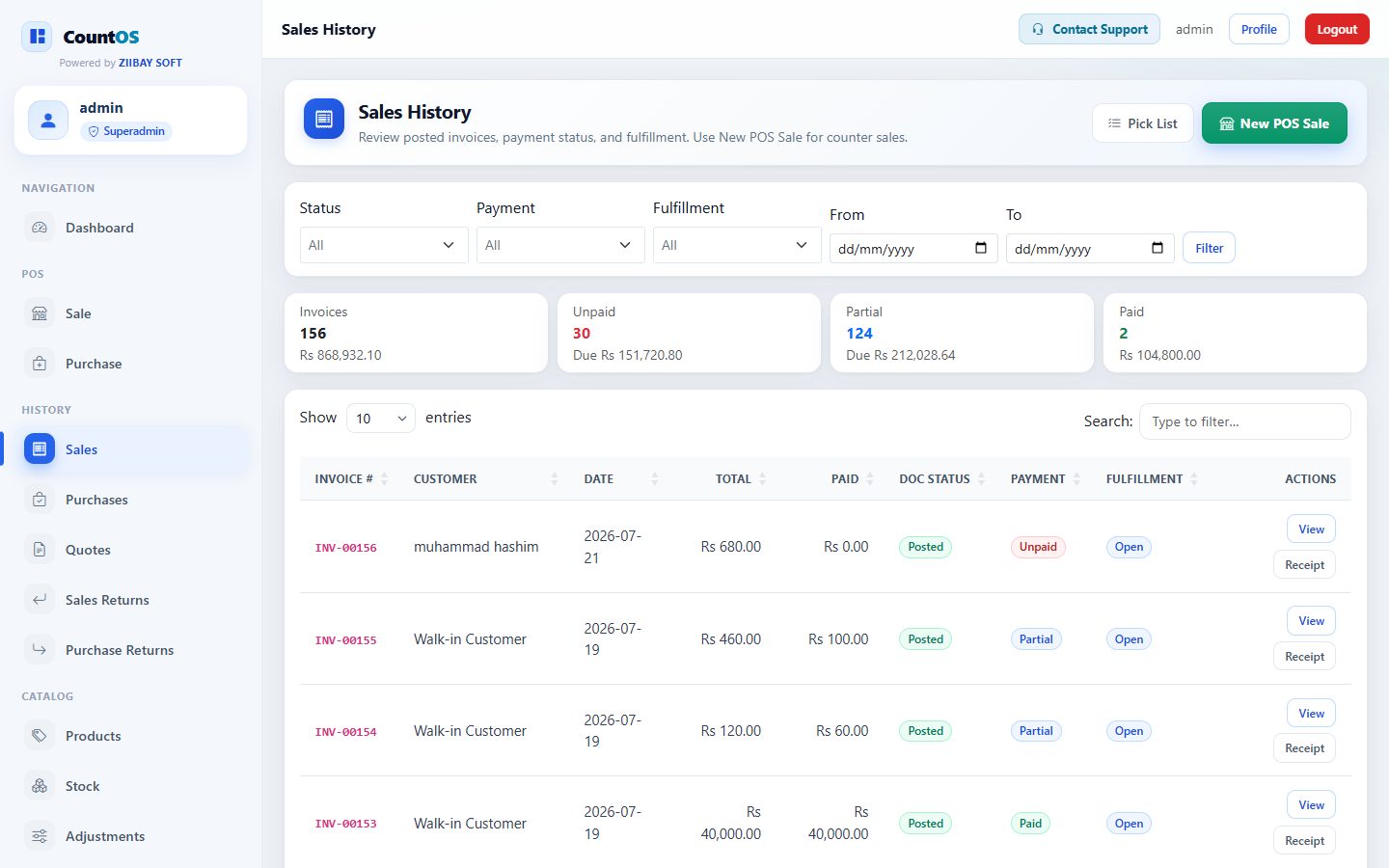This screenshot has width=1389, height=868.
Task: Open the From date calendar picker icon
Action: point(981,248)
